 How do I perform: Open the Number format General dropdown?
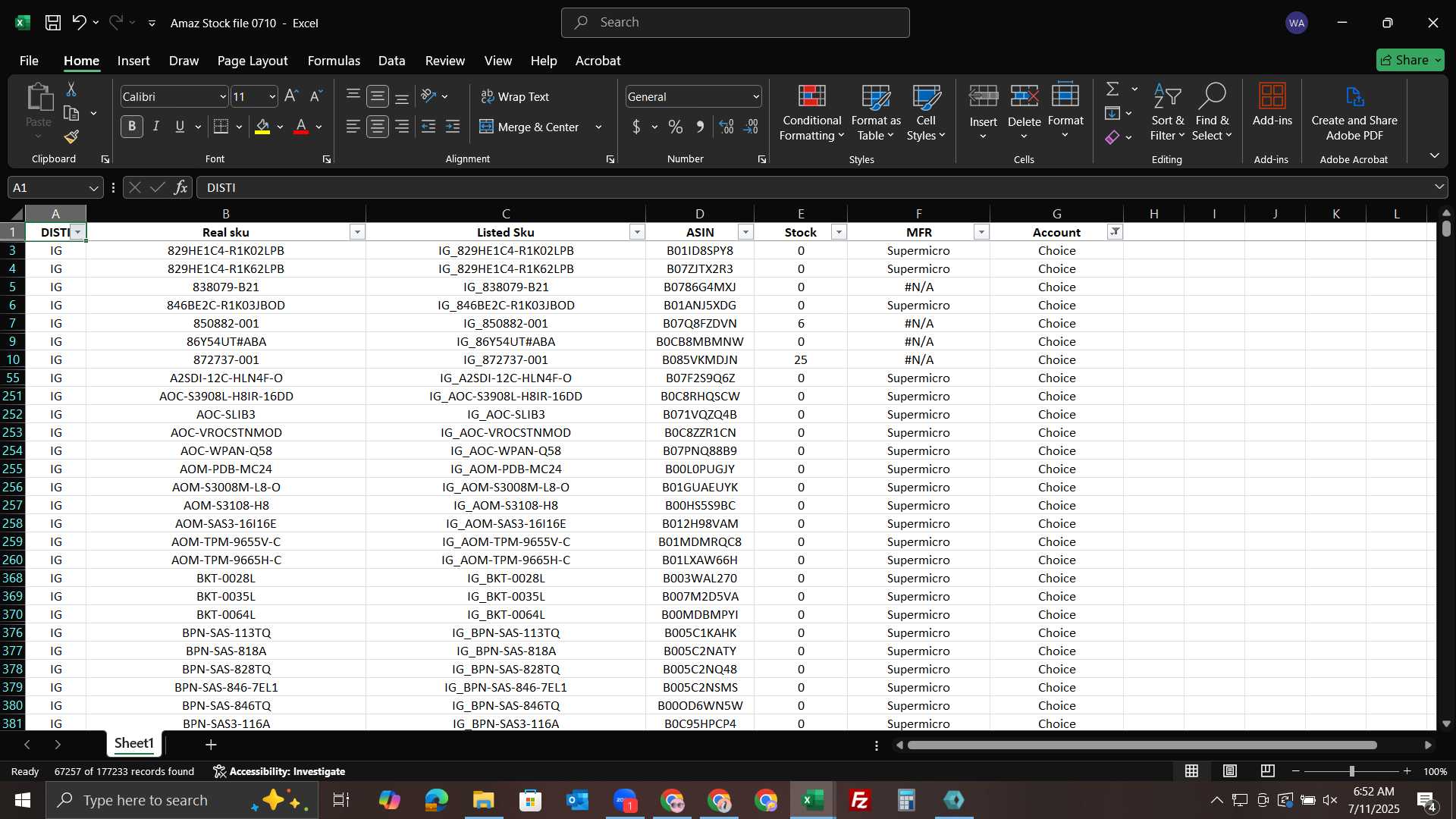756,96
